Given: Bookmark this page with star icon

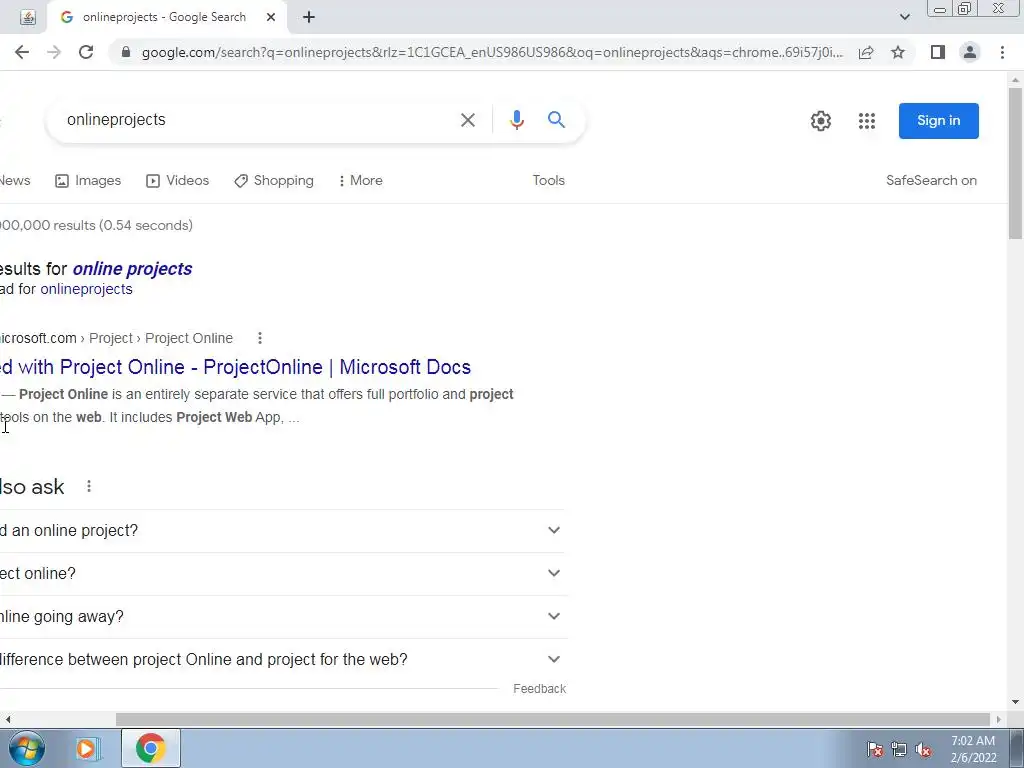Looking at the screenshot, I should point(898,52).
